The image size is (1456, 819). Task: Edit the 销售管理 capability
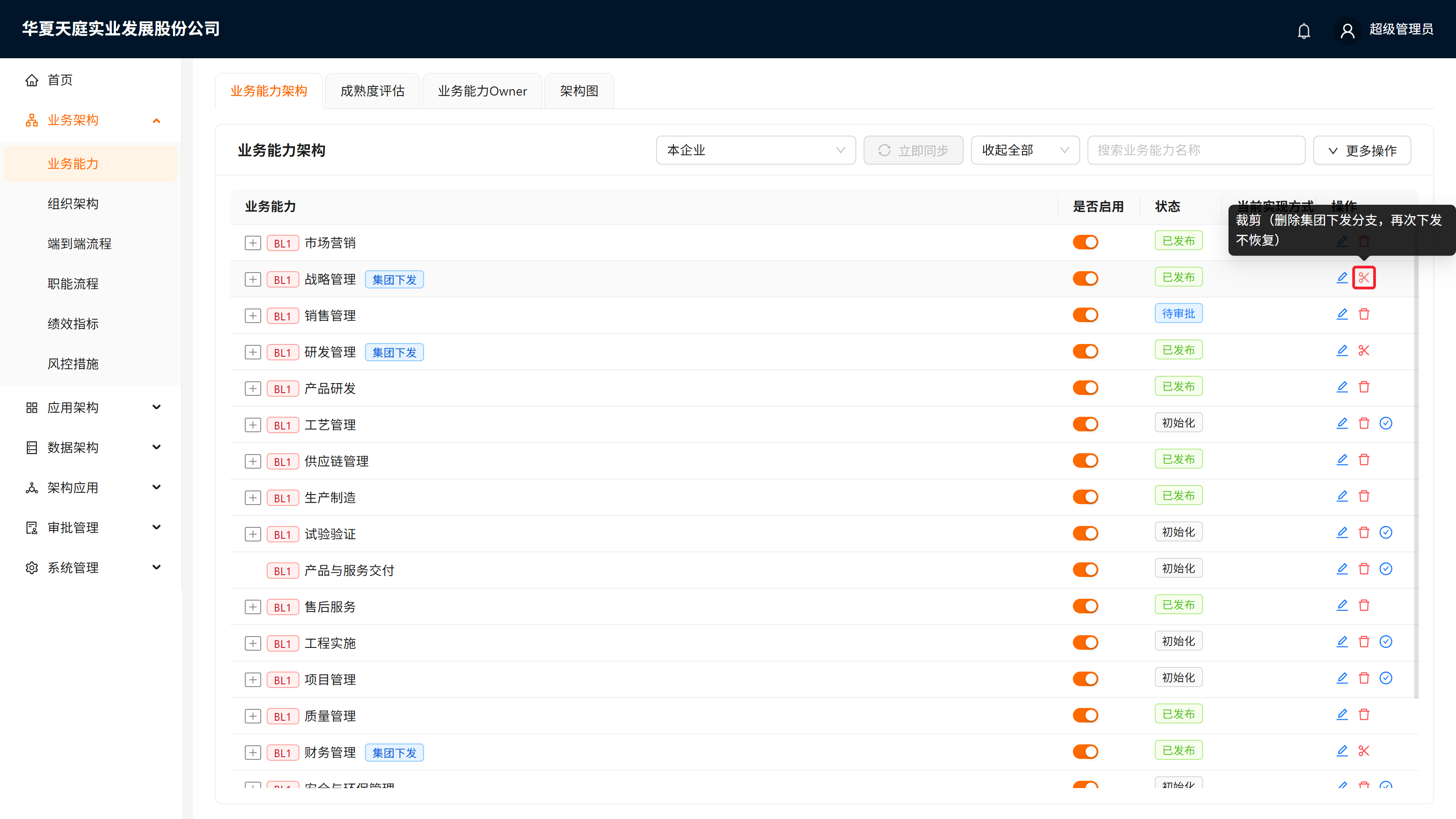pos(1342,314)
